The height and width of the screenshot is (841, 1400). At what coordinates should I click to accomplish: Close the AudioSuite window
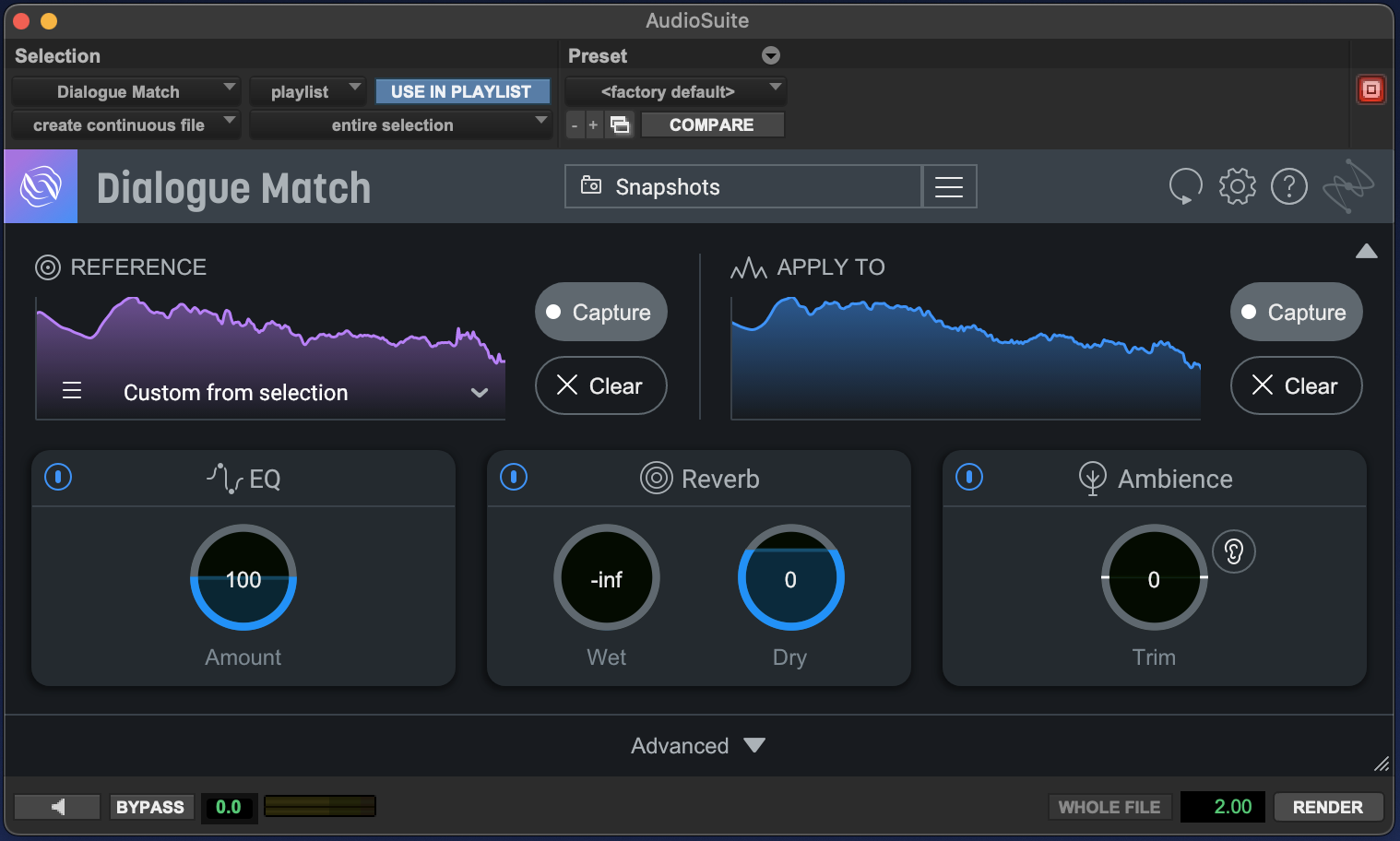pyautogui.click(x=22, y=20)
